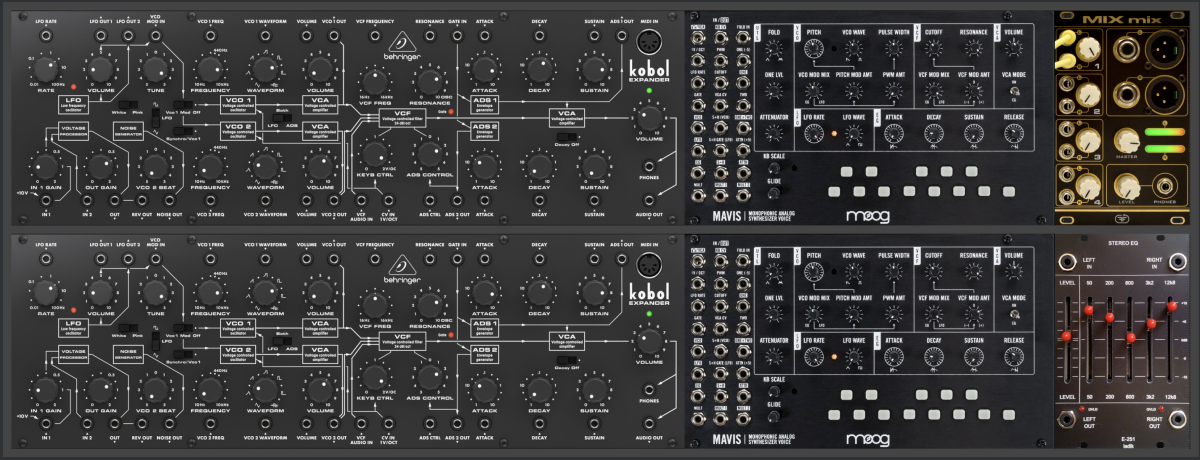Click the first top-row key pad on upper Mavis
Screen dimensions: 1200x460
click(x=846, y=171)
